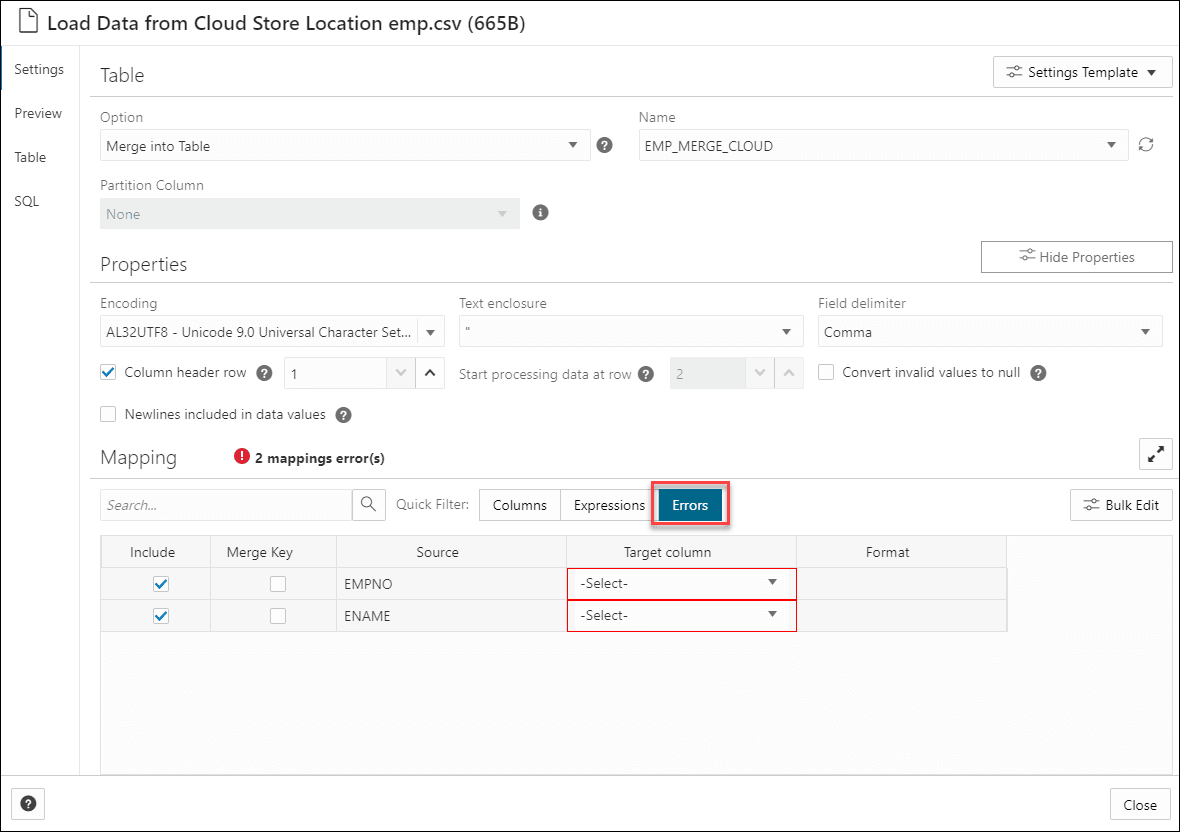Enable Convert invalid values to null

(x=826, y=373)
